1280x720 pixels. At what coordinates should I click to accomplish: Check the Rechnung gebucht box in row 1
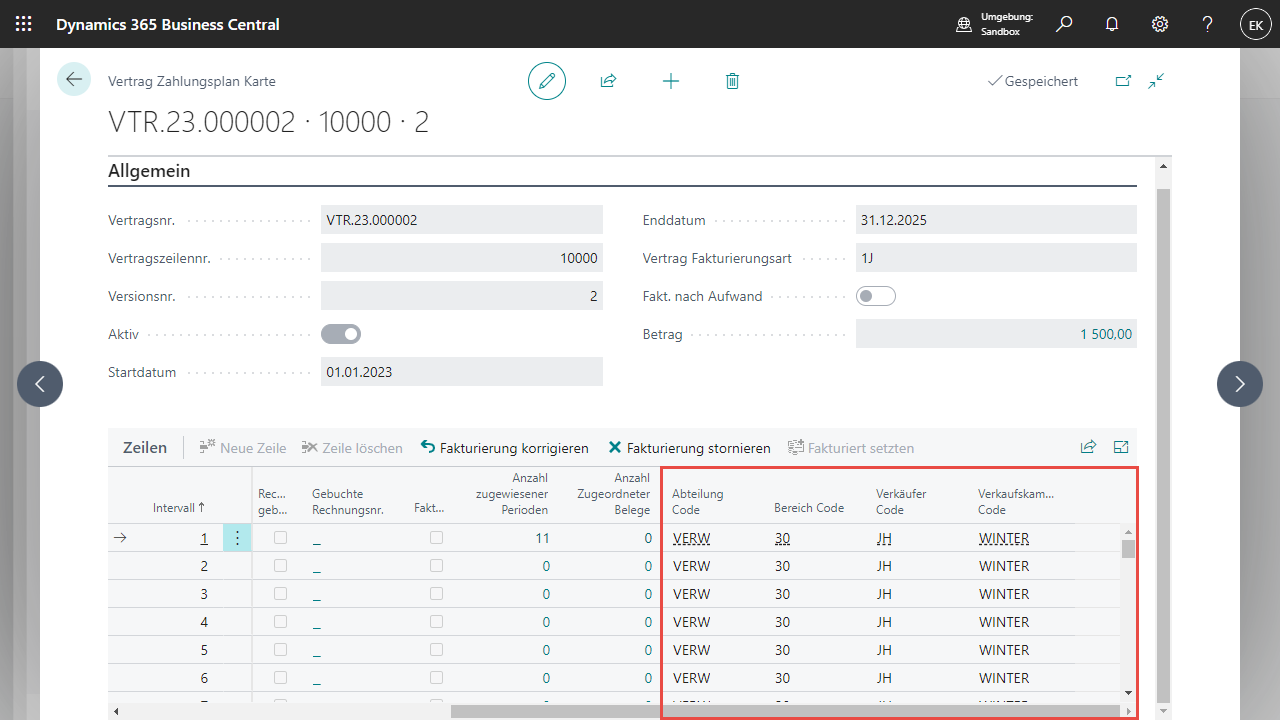(x=281, y=538)
